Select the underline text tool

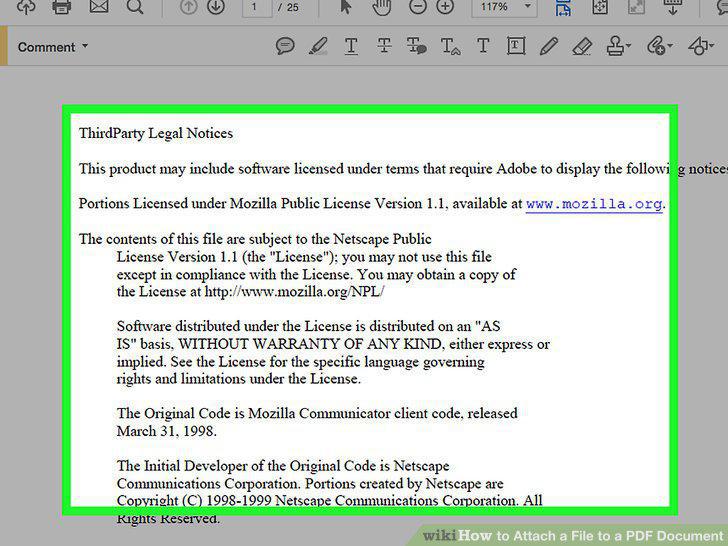351,46
